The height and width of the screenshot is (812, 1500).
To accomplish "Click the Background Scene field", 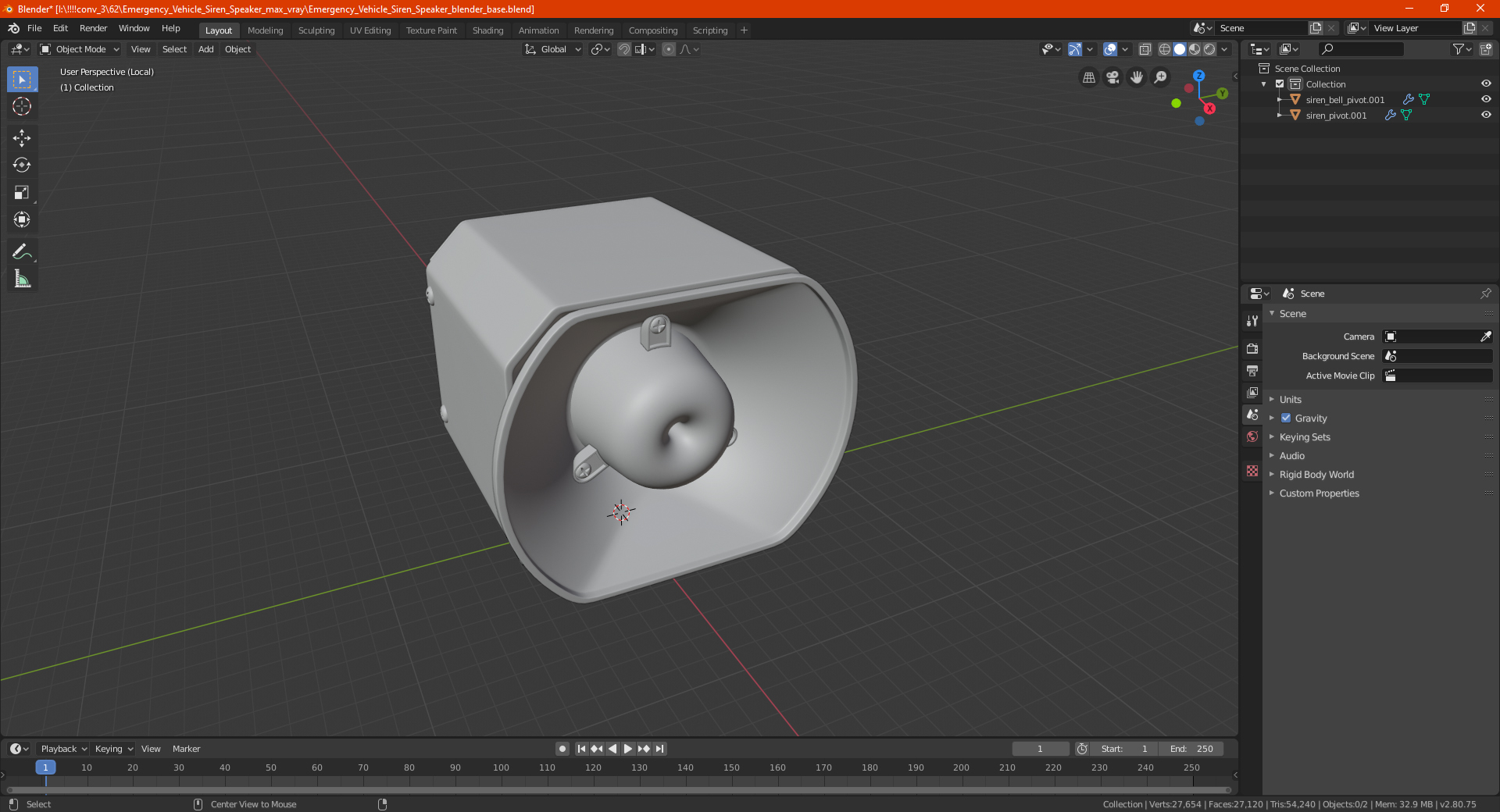I will pyautogui.click(x=1437, y=356).
